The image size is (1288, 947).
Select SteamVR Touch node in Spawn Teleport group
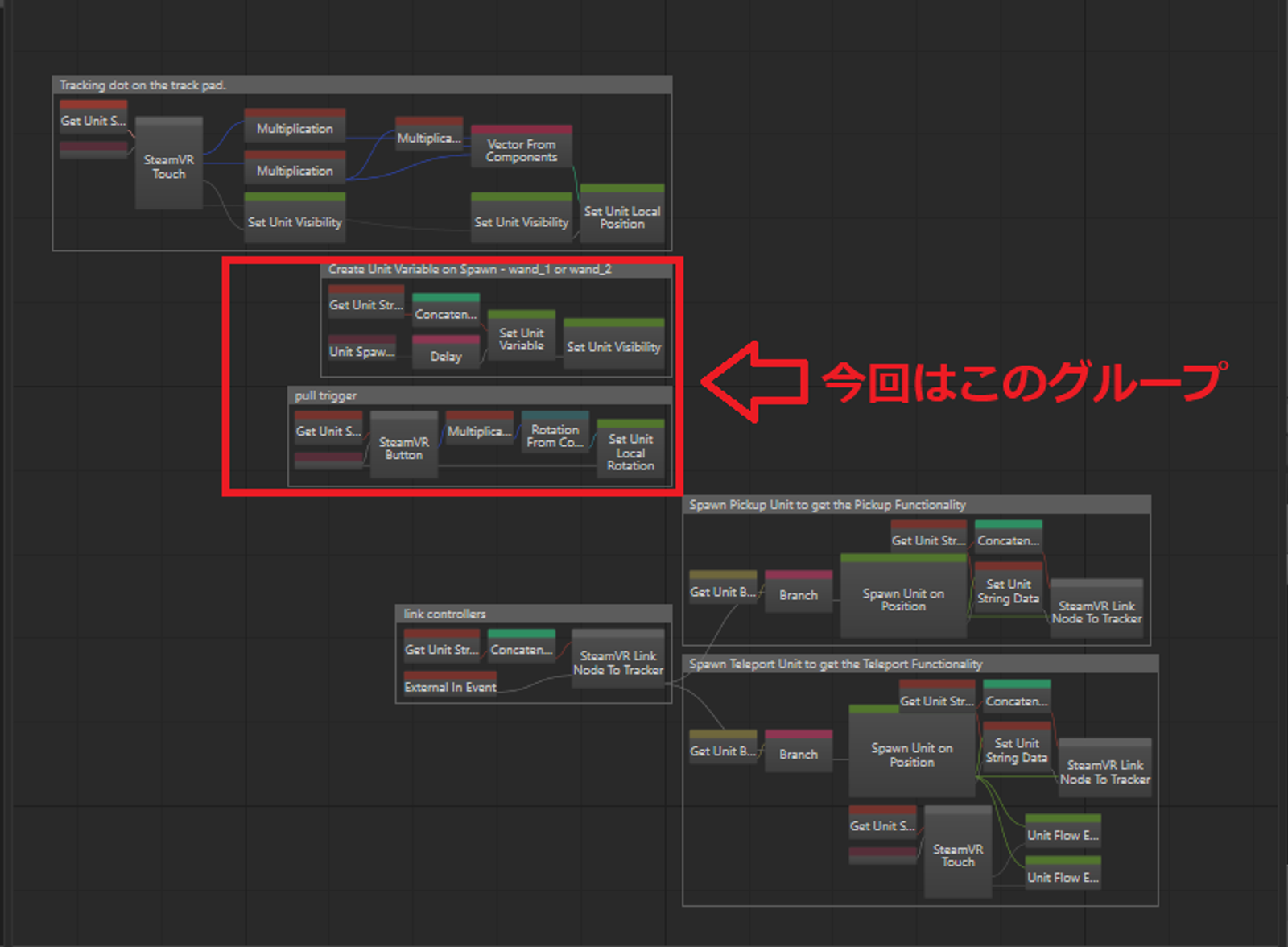(x=958, y=852)
